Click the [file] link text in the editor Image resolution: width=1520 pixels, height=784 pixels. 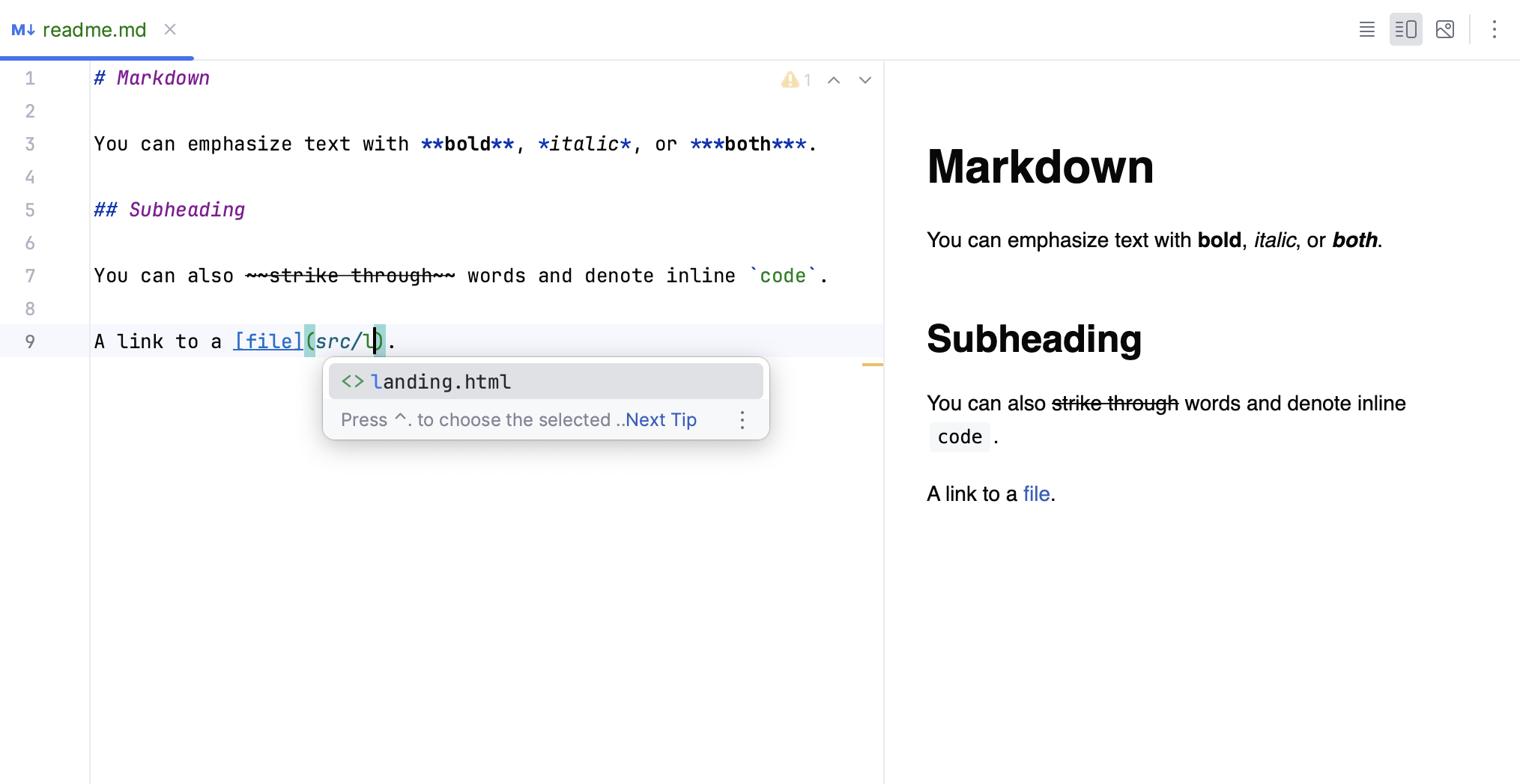pyautogui.click(x=267, y=341)
